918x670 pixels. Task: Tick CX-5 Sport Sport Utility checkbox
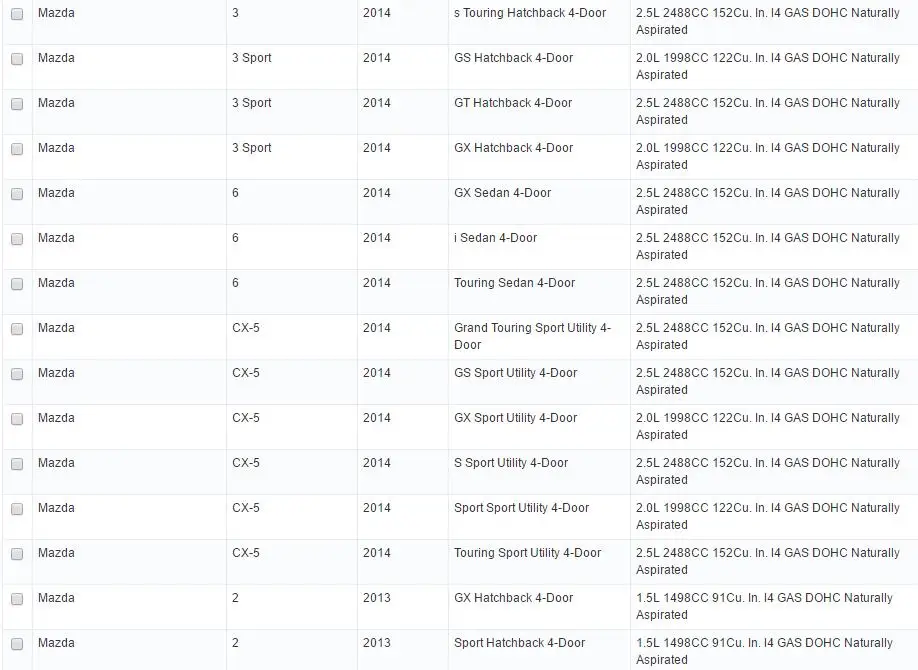pyautogui.click(x=17, y=509)
